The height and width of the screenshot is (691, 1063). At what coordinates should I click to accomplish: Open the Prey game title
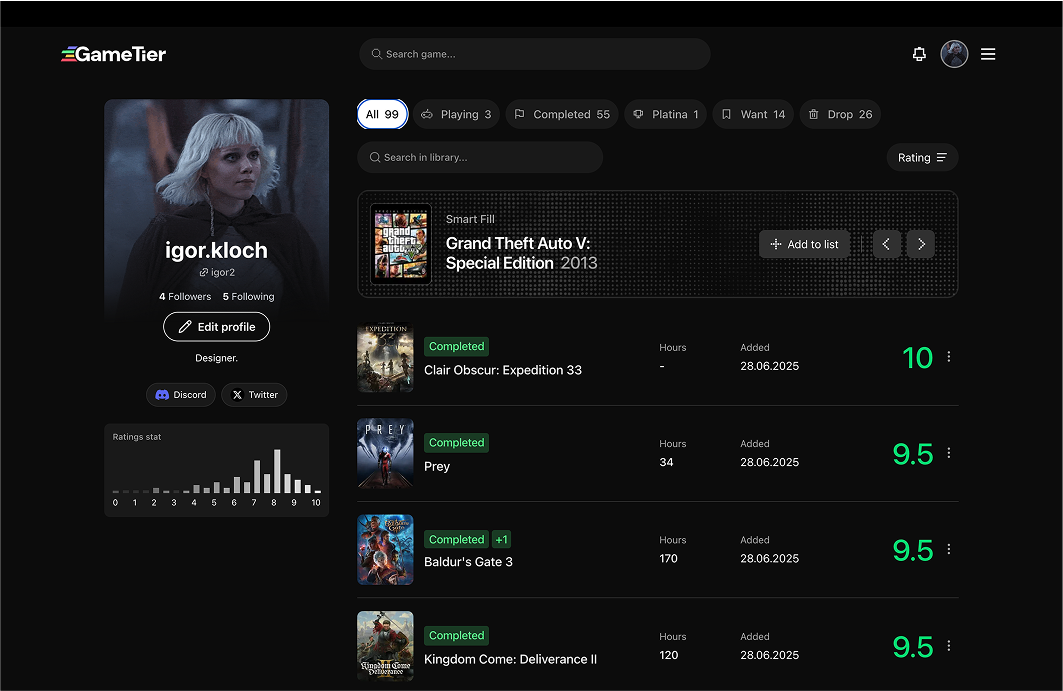[x=437, y=467]
